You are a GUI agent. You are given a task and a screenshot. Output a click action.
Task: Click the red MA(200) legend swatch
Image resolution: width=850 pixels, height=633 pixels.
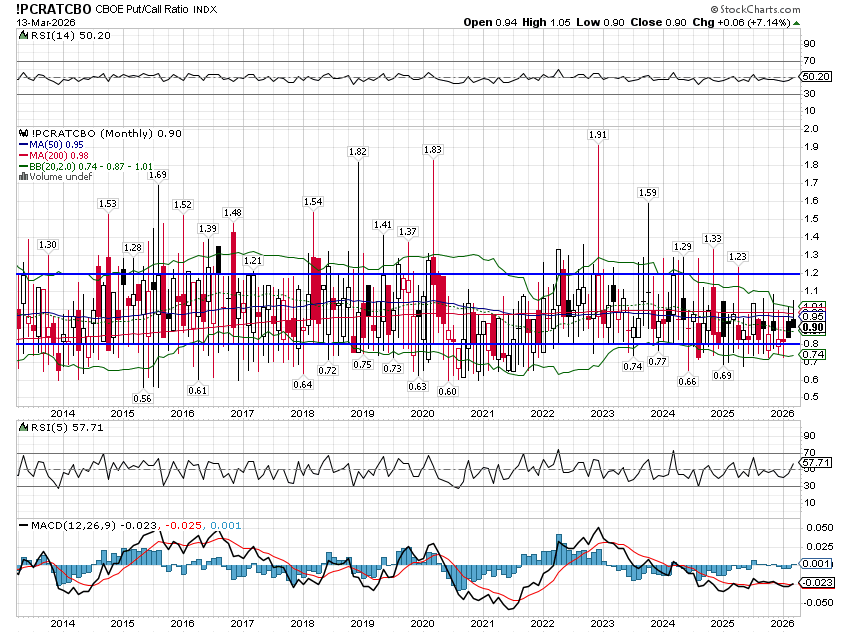pos(25,155)
